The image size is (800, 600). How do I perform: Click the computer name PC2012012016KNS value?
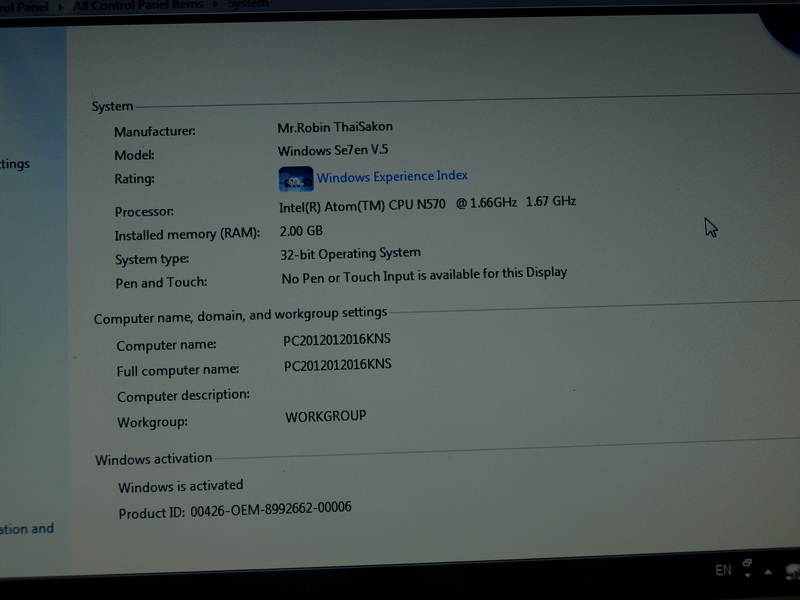pyautogui.click(x=337, y=341)
